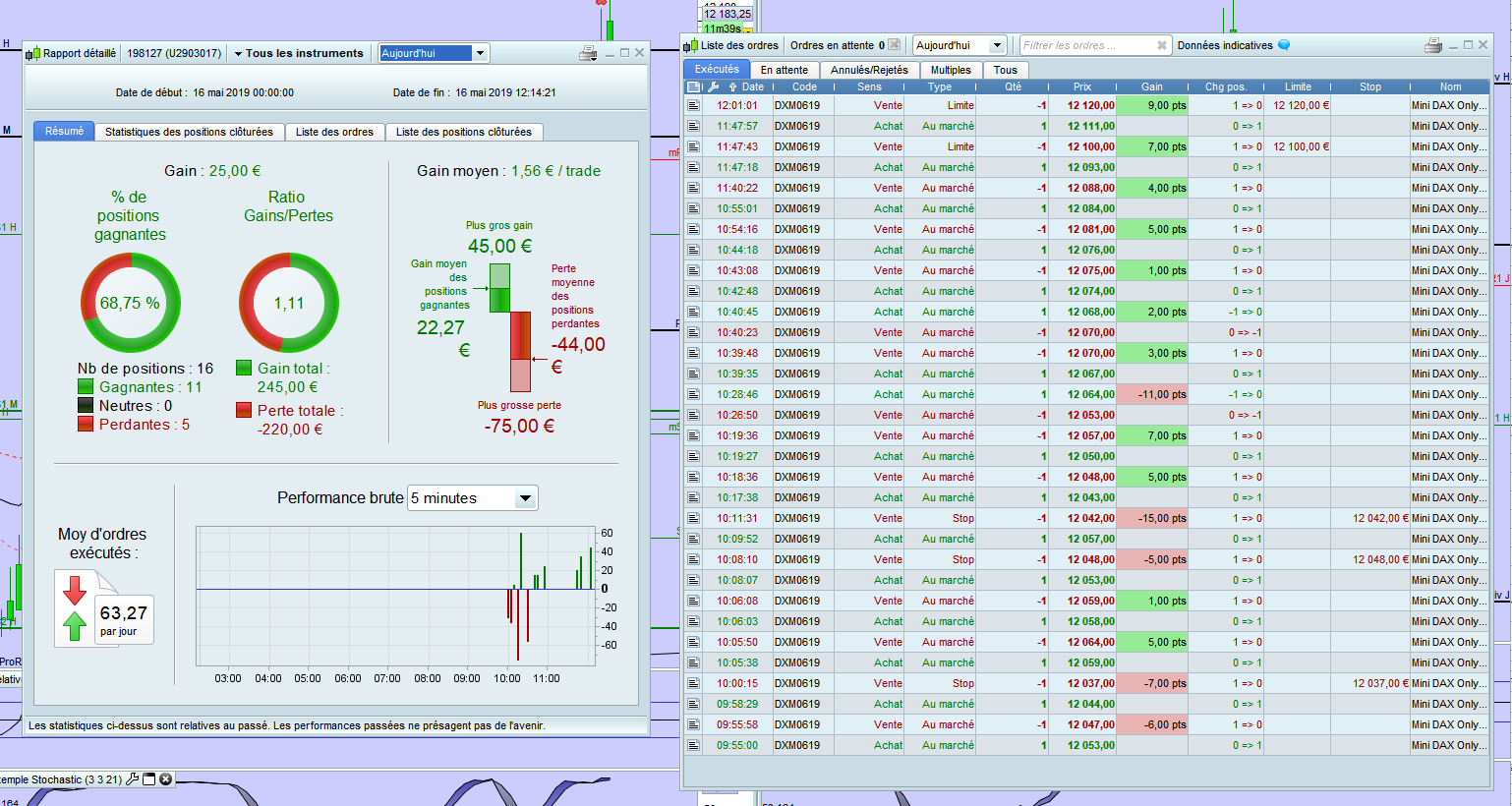Click the Neutres black legend swatch
This screenshot has height=806, width=1512.
(x=86, y=405)
